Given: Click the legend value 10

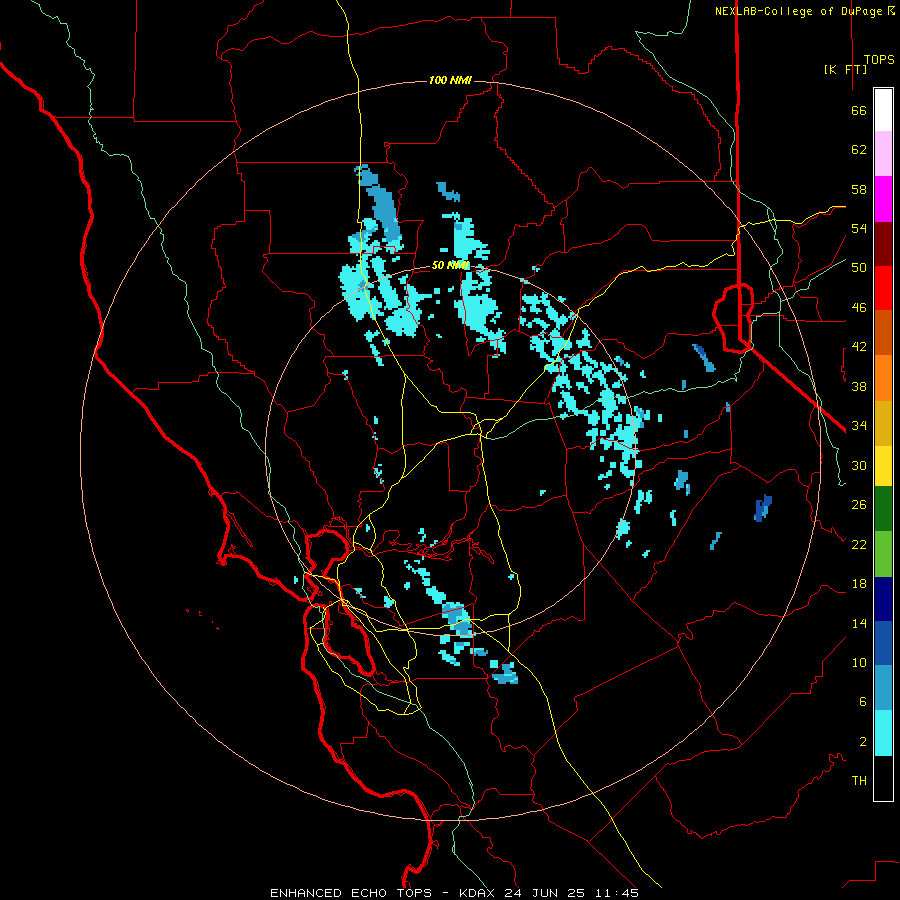Looking at the screenshot, I should pos(859,662).
